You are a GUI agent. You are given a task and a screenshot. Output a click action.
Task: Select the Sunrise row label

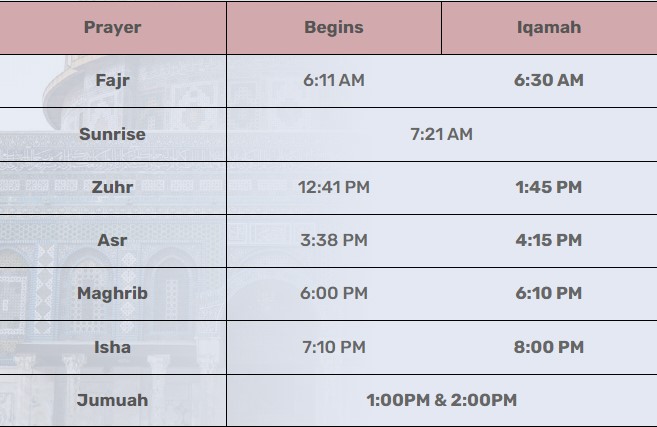pyautogui.click(x=112, y=134)
